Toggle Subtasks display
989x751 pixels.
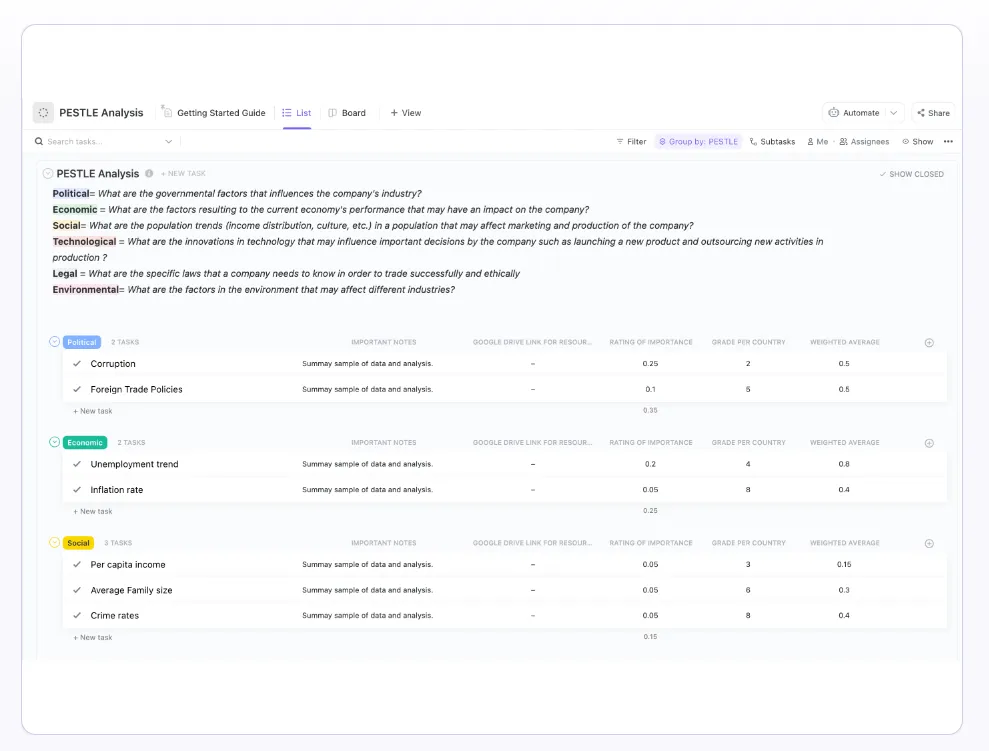(772, 141)
